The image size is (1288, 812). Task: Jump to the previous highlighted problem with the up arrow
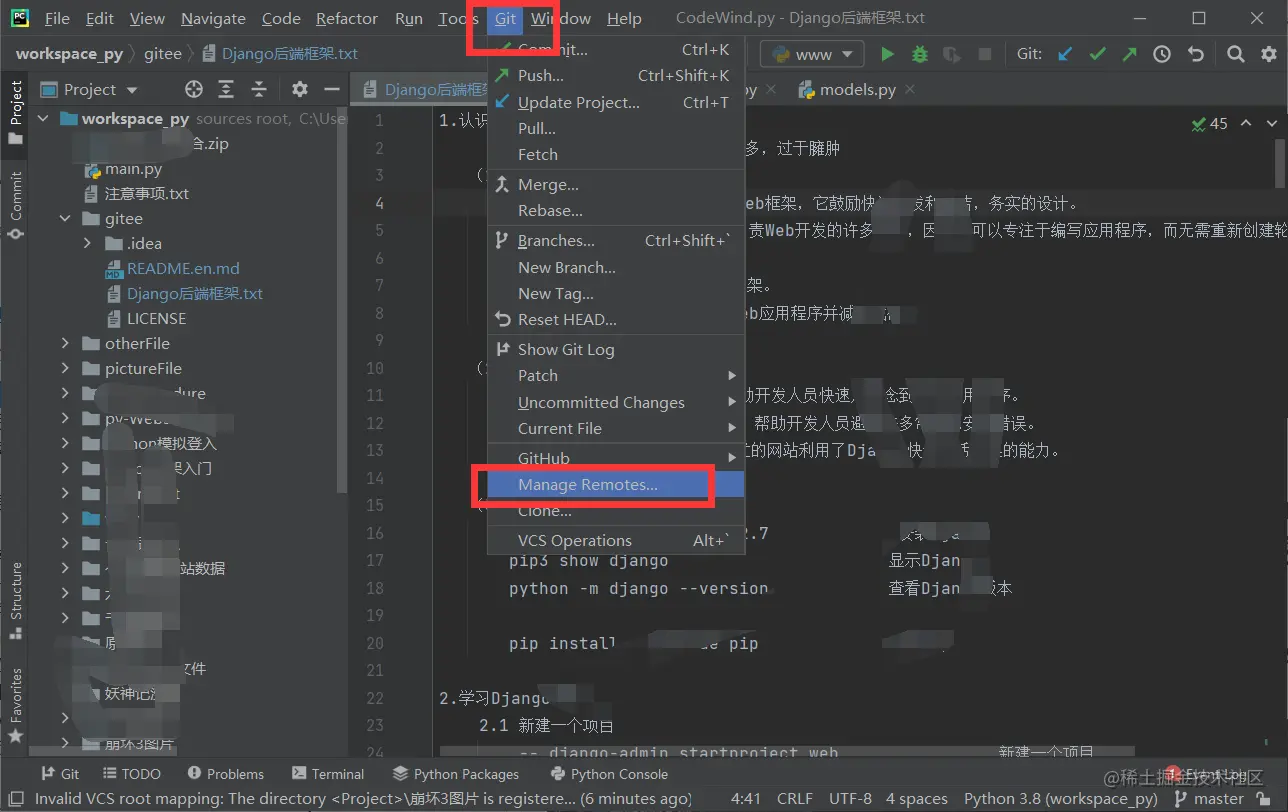tap(1246, 123)
